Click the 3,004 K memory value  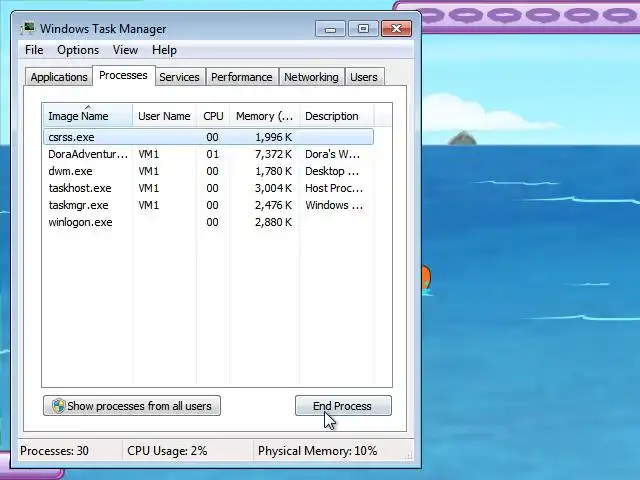(273, 188)
